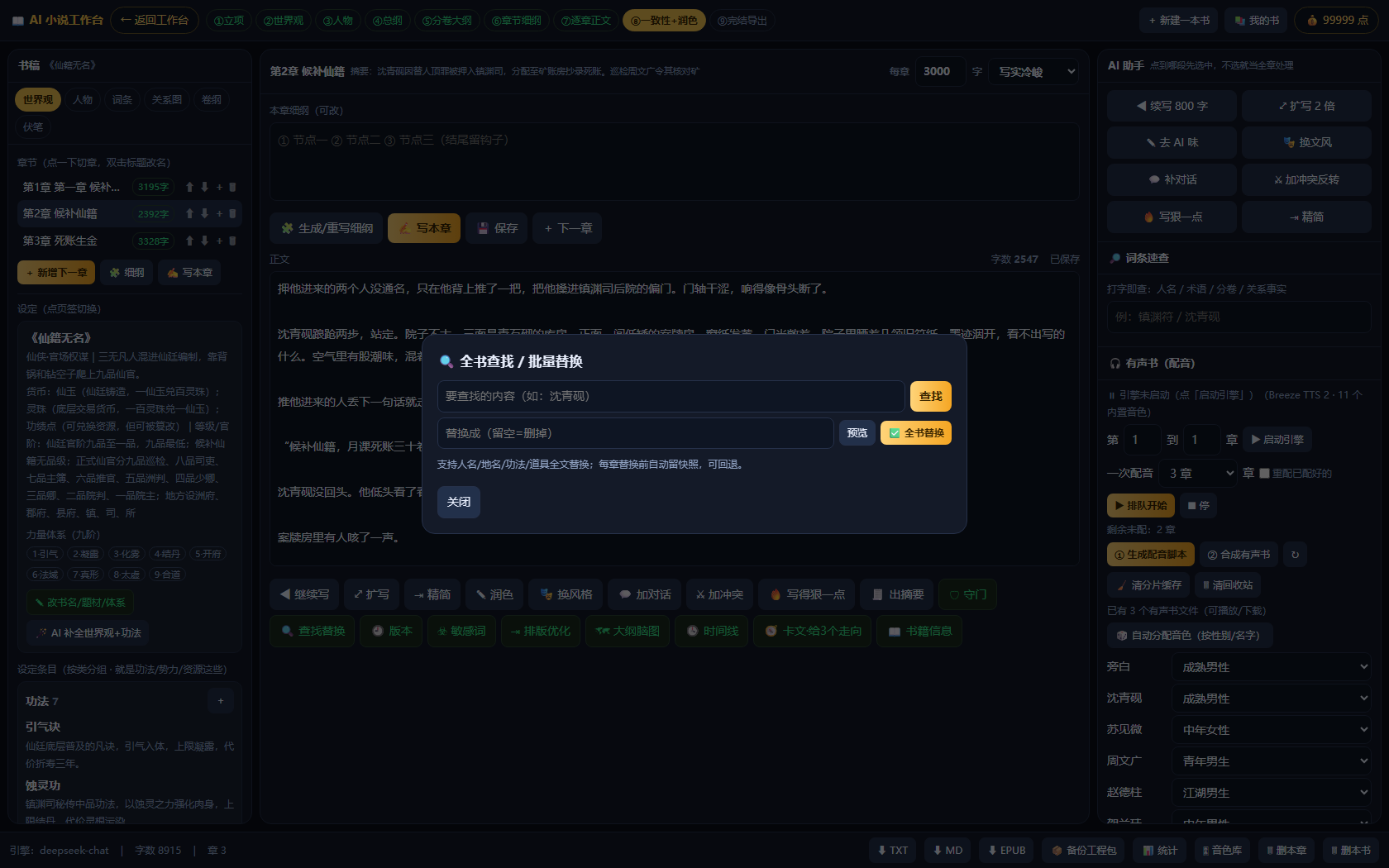Click the ← 返回工作台 button
Screen dimensions: 1389x868
point(155,20)
